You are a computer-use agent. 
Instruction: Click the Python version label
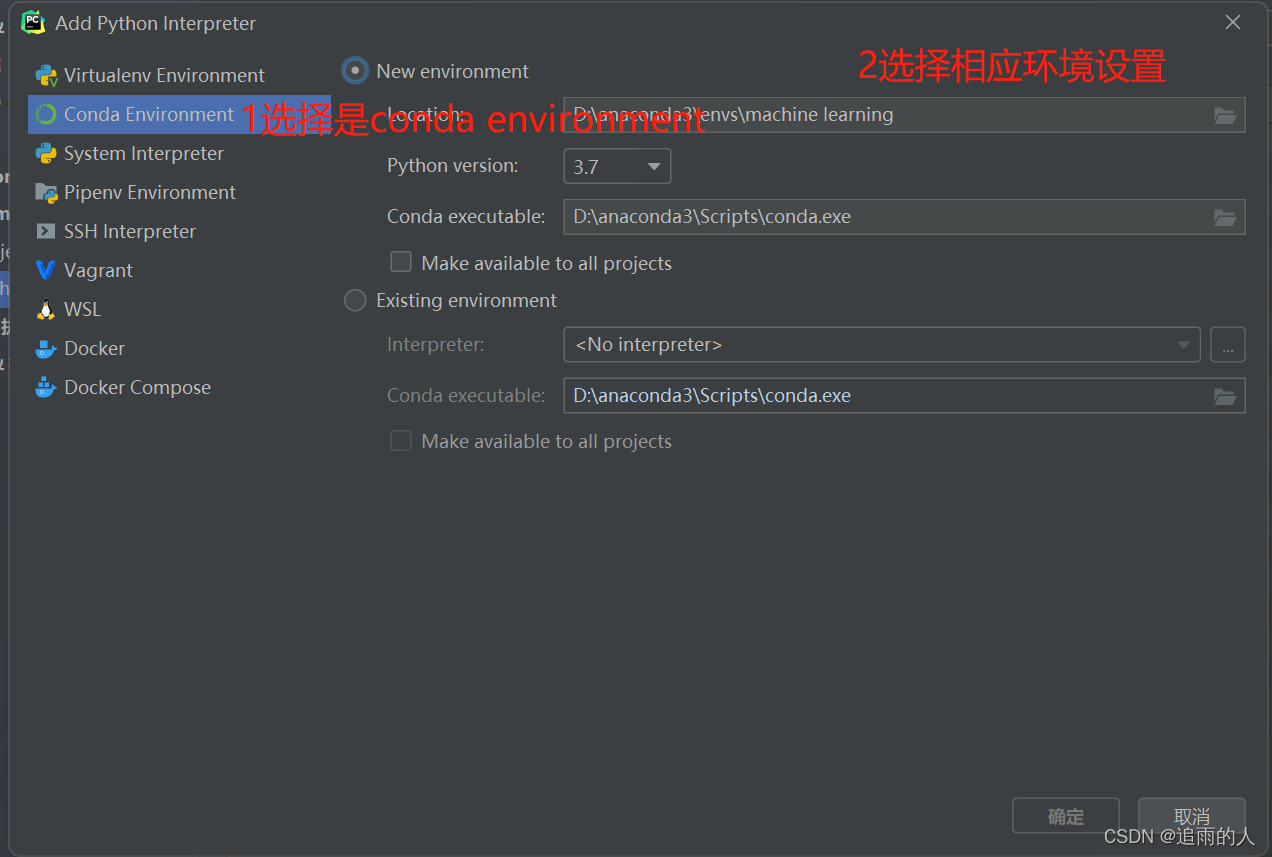(x=453, y=166)
